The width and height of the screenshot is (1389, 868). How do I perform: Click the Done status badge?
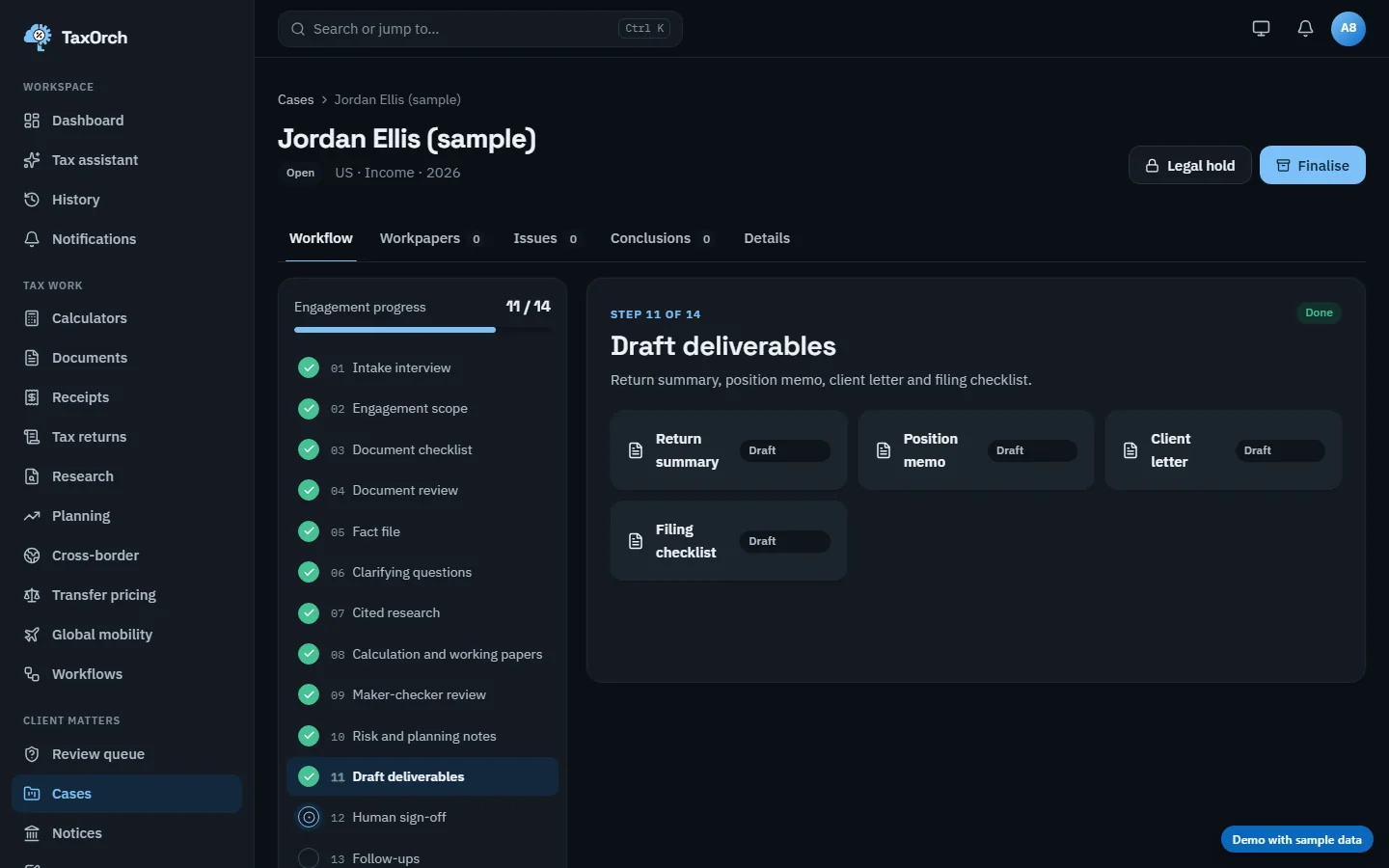(1319, 312)
